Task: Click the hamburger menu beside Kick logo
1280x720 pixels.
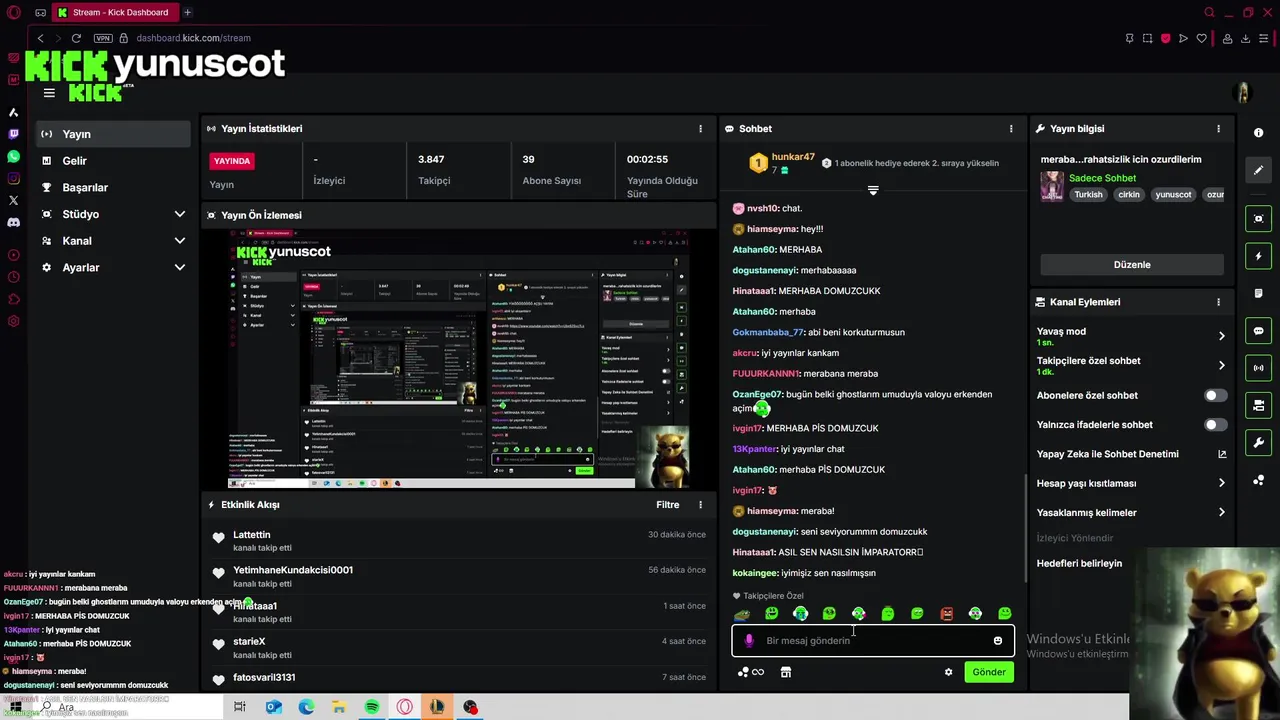Action: point(49,93)
